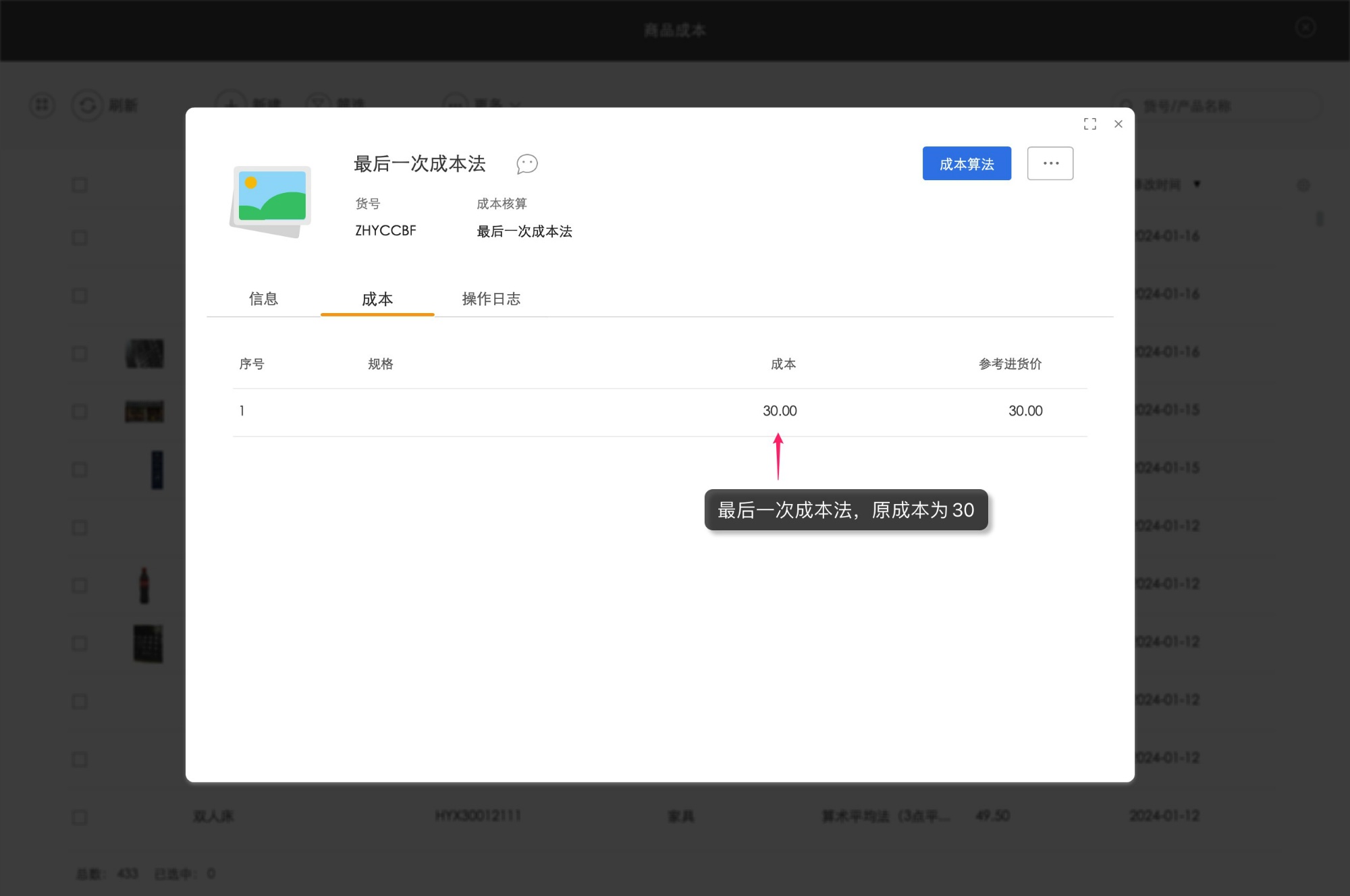Select the货号 value ZHYCCBF text
The height and width of the screenshot is (896, 1350).
coord(385,230)
